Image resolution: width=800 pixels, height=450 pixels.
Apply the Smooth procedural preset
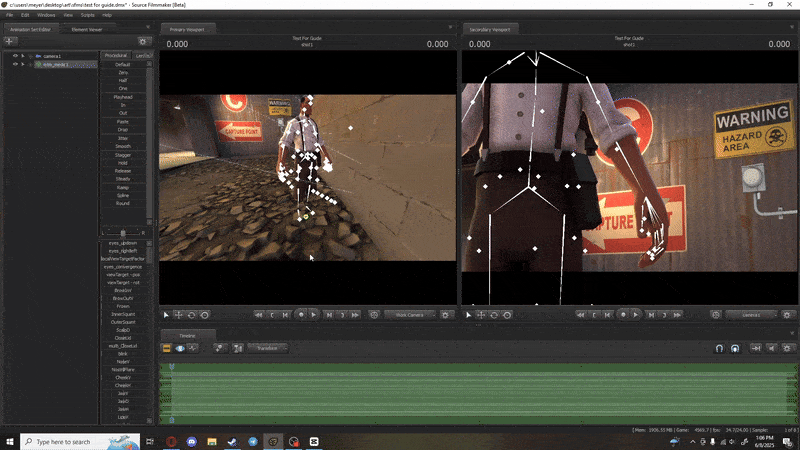pyautogui.click(x=122, y=145)
